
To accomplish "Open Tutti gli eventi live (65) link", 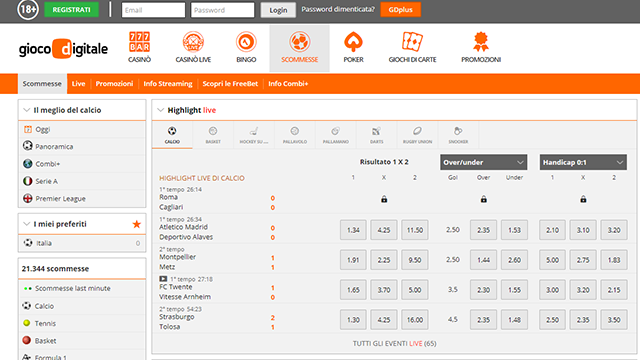I will (395, 343).
